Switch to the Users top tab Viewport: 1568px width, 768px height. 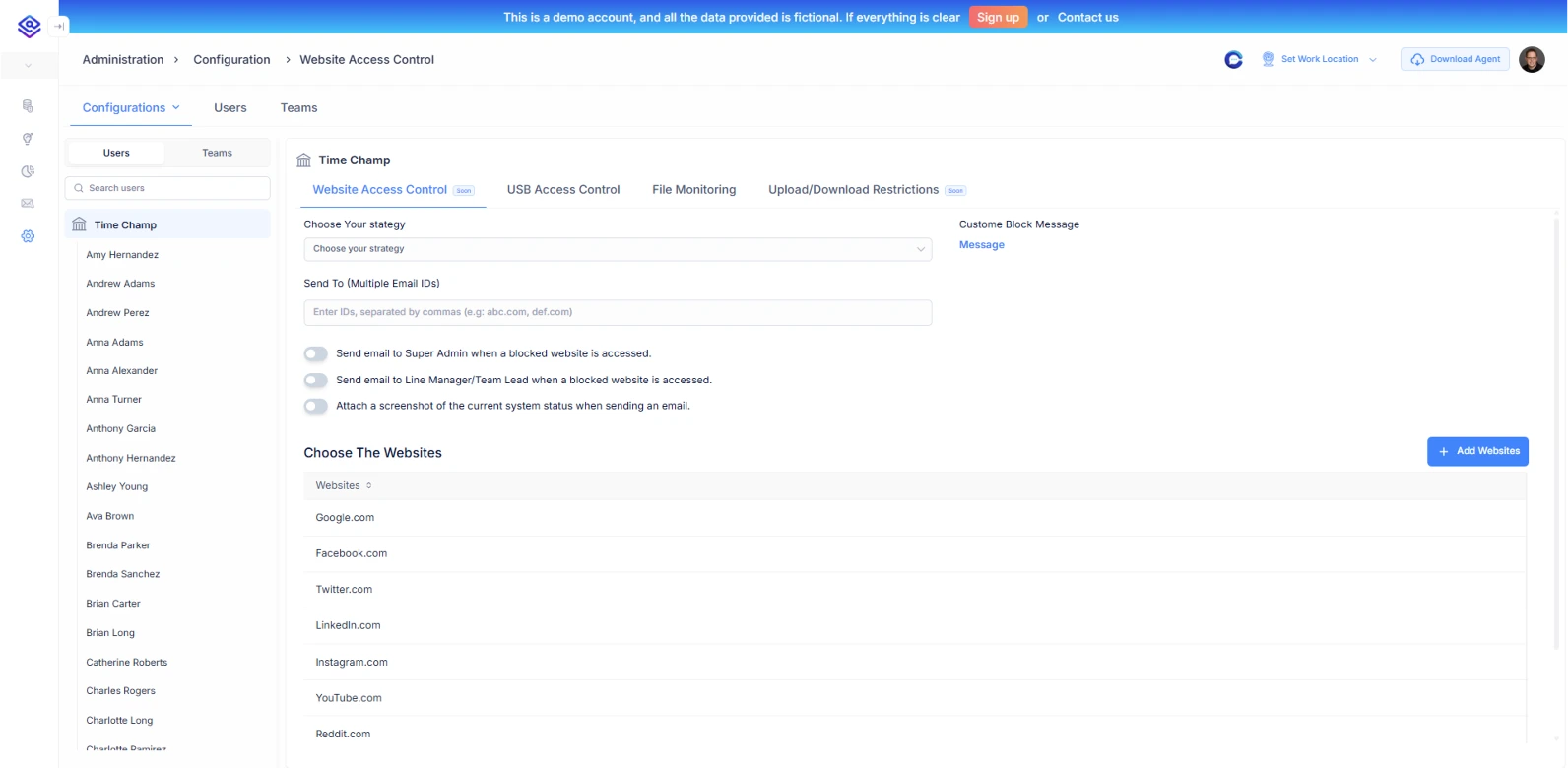[x=230, y=108]
